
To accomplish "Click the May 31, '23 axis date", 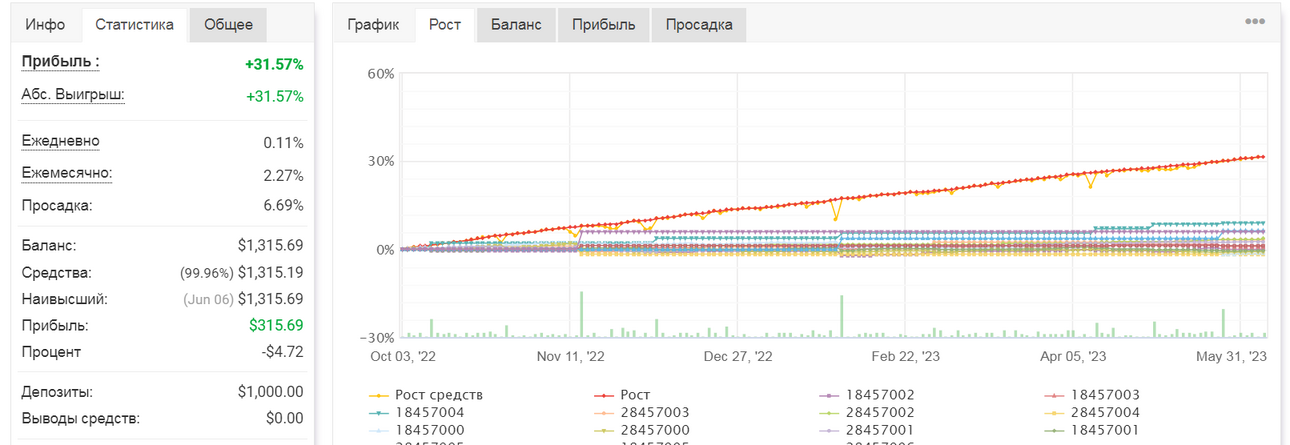I will coord(1232,355).
